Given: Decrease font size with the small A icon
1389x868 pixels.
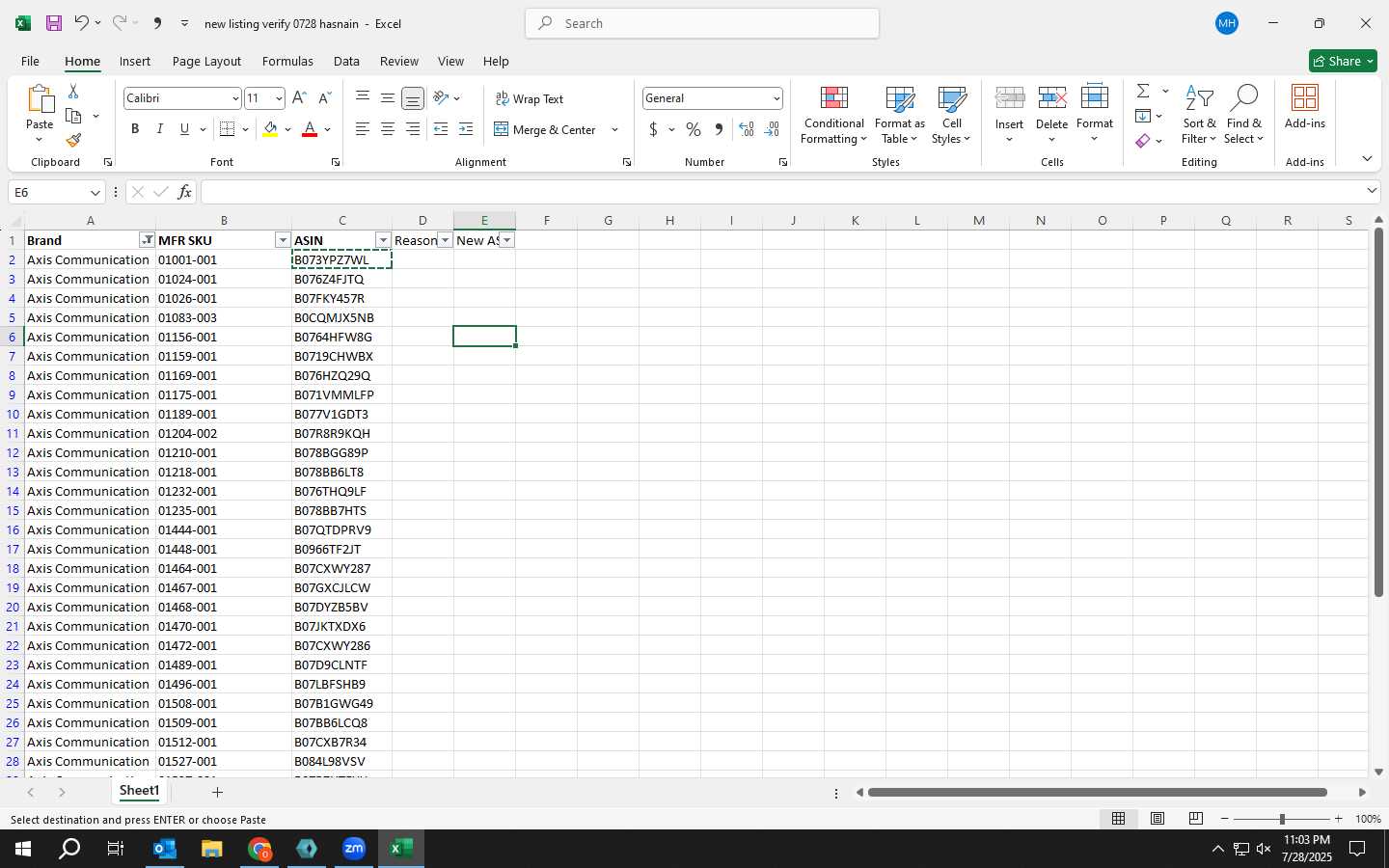Looking at the screenshot, I should click(x=324, y=97).
